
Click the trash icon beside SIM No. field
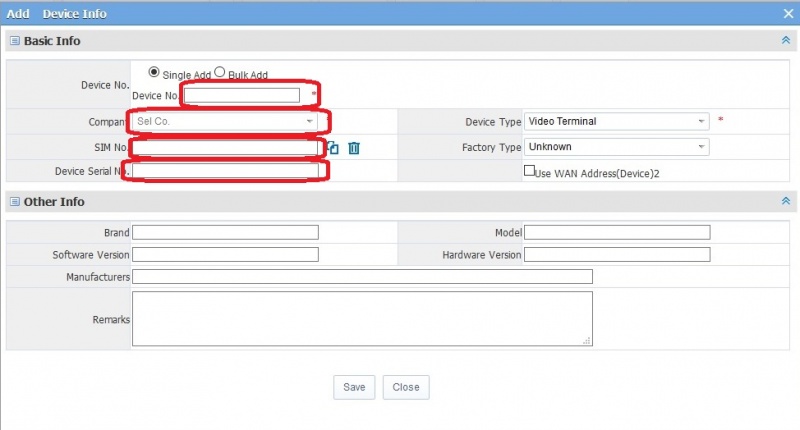[x=354, y=148]
